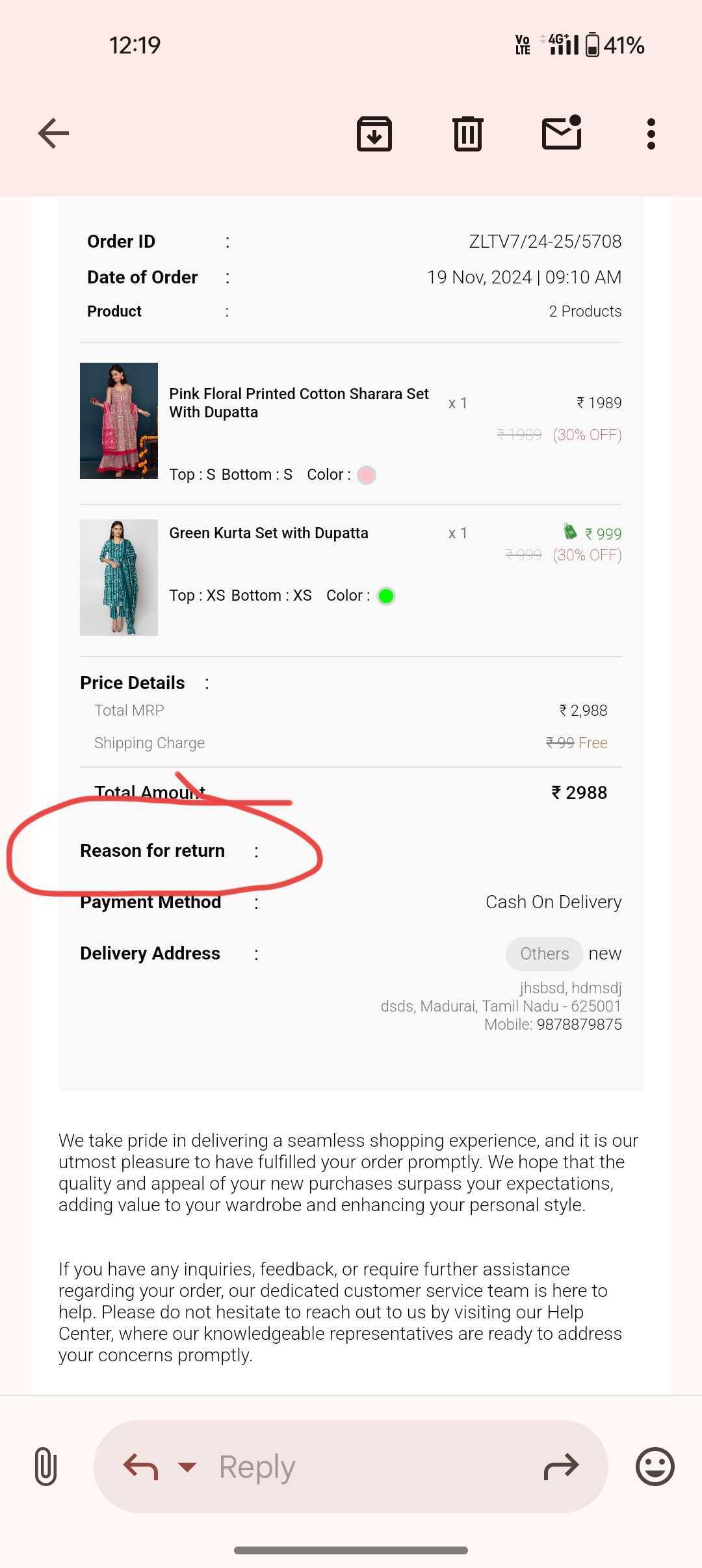Delete email with trash icon
Image resolution: width=702 pixels, height=1568 pixels.
468,134
